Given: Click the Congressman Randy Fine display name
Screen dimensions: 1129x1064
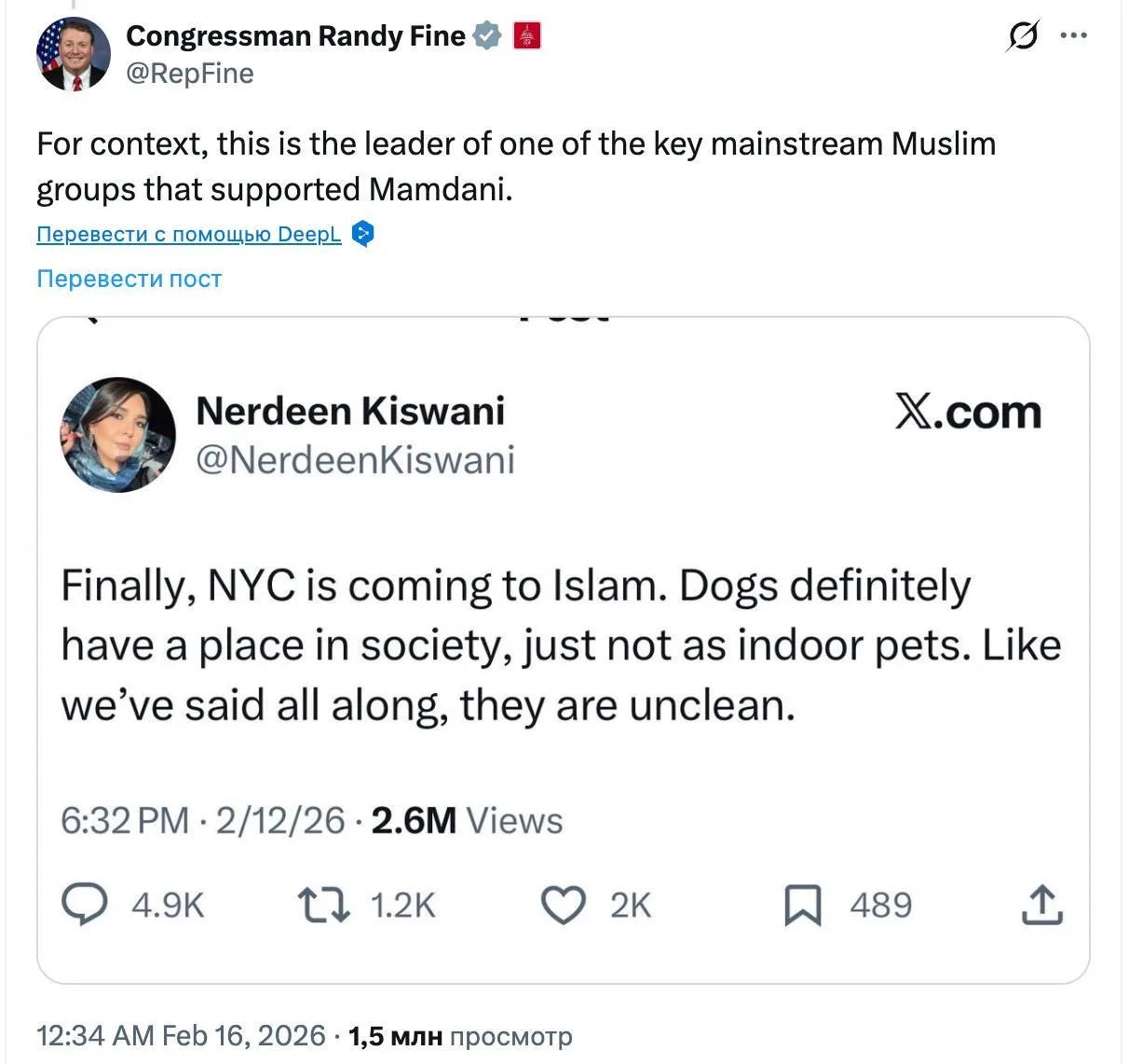Looking at the screenshot, I should pos(295,36).
